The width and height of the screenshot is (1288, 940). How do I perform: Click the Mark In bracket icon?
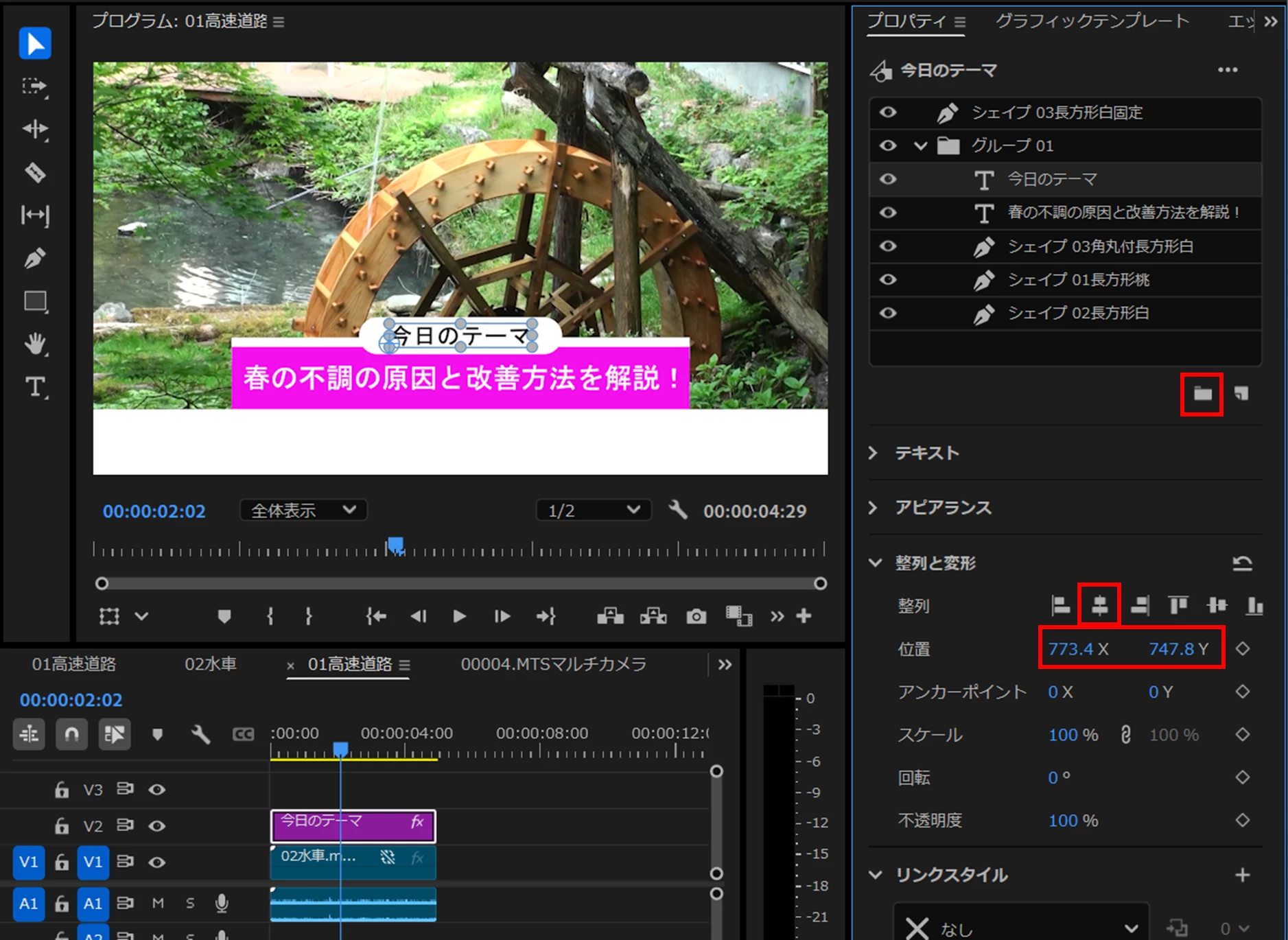point(270,616)
